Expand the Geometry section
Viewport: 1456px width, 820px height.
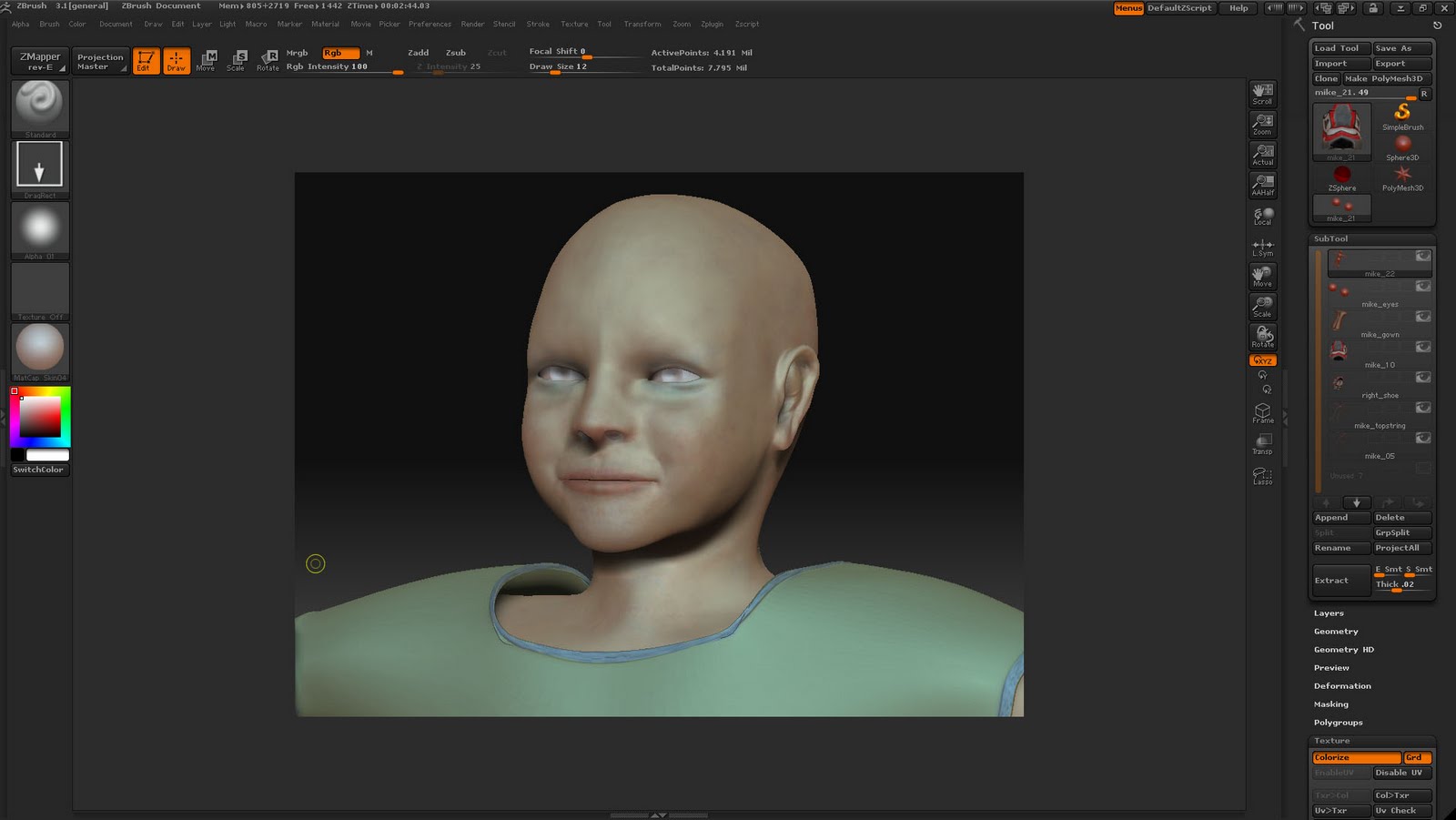[x=1335, y=632]
